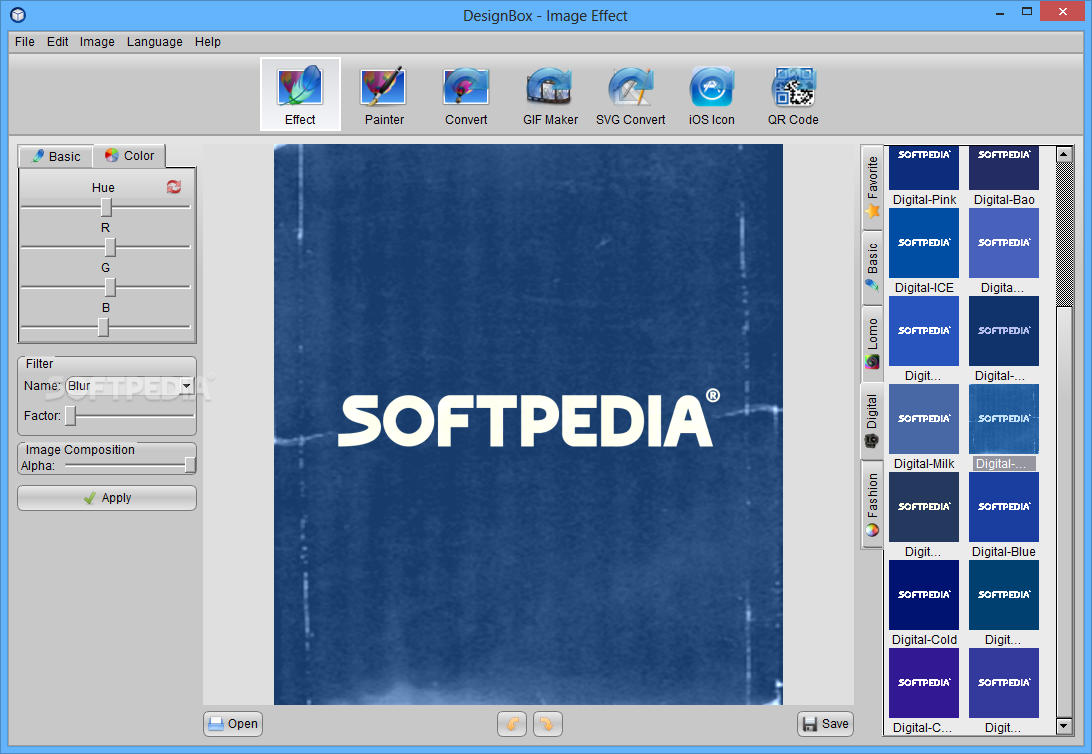Click the filter Factor slider handle
Viewport: 1092px width, 754px height.
[x=70, y=416]
